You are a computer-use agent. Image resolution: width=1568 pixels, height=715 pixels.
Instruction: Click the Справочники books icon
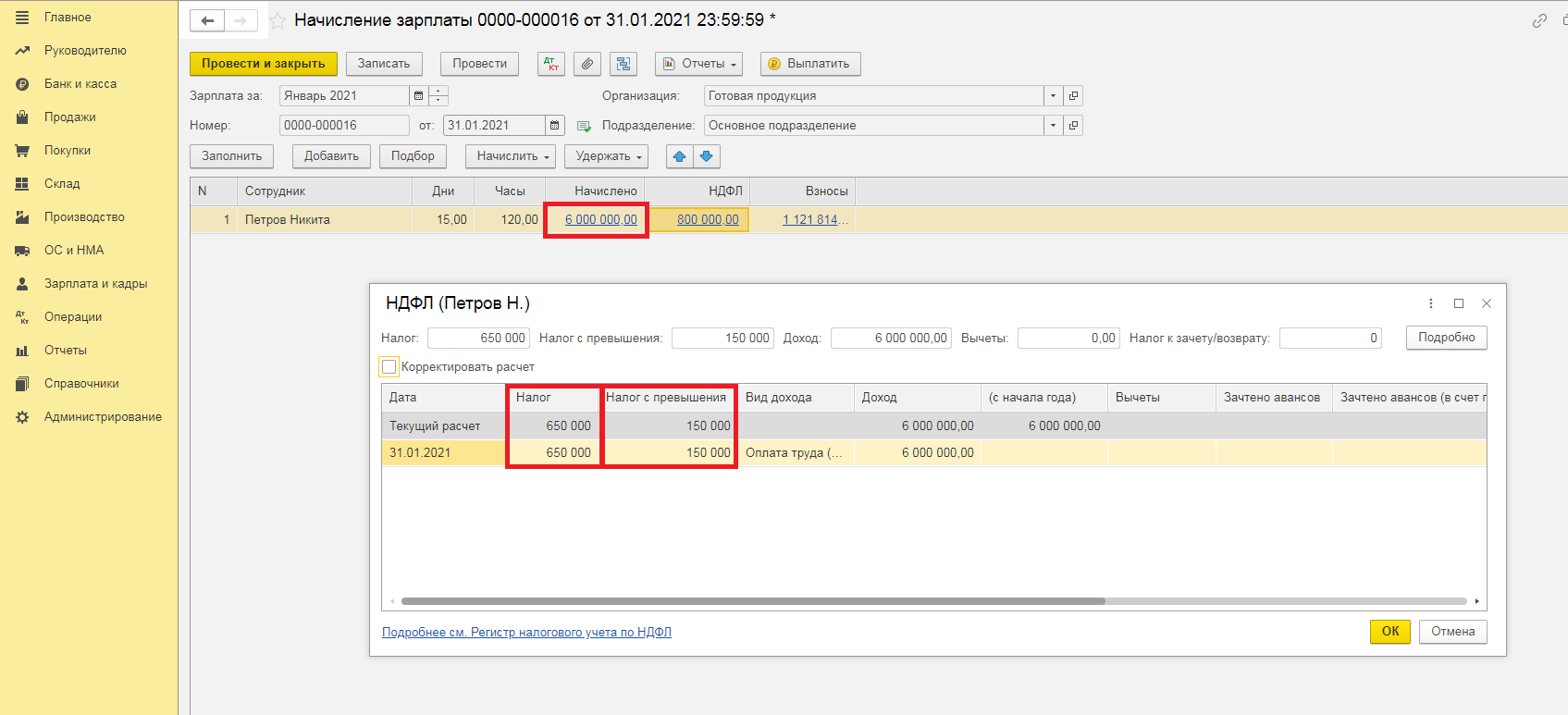click(22, 384)
